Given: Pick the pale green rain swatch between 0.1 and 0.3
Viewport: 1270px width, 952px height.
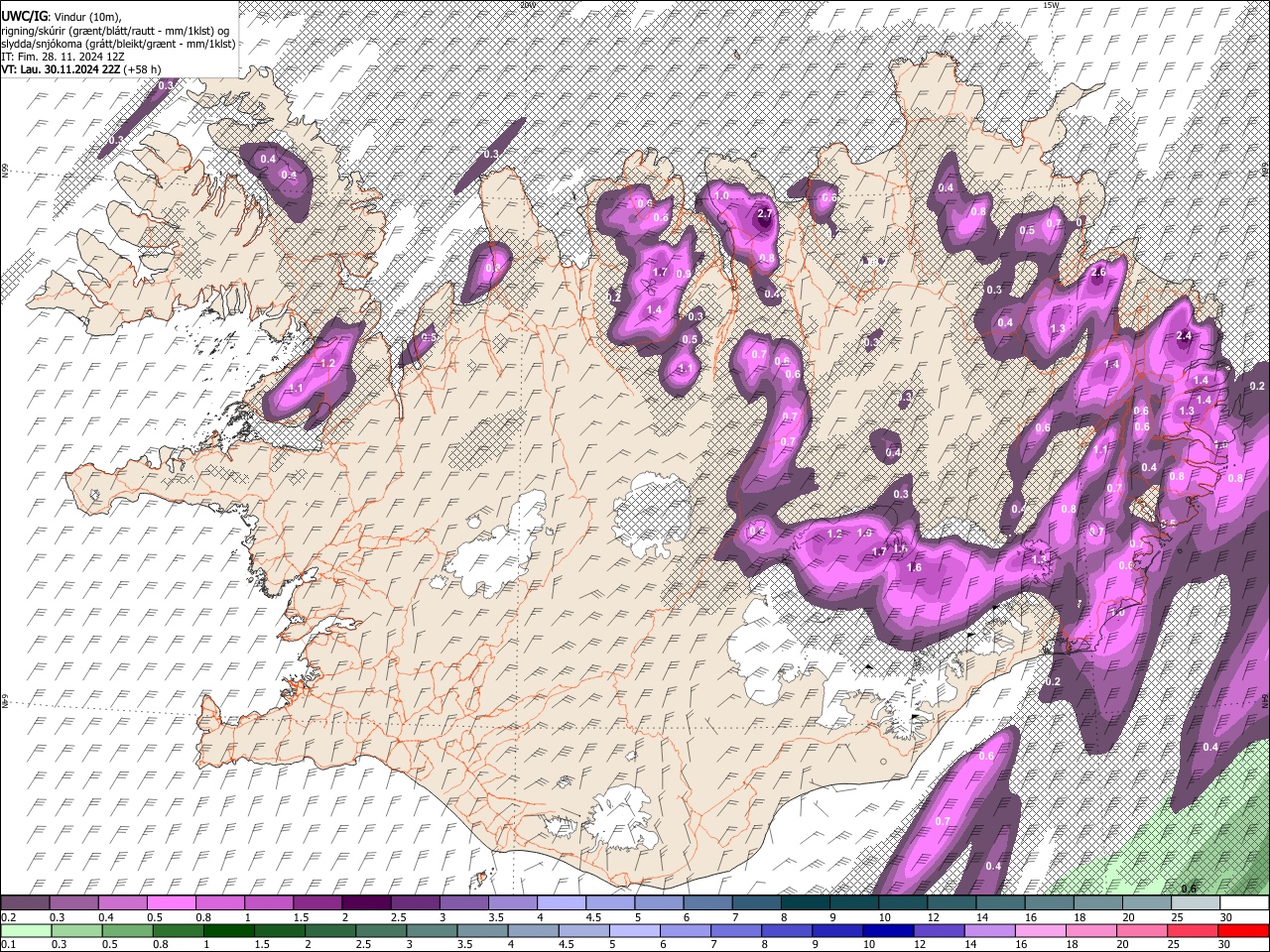Looking at the screenshot, I should [26, 930].
